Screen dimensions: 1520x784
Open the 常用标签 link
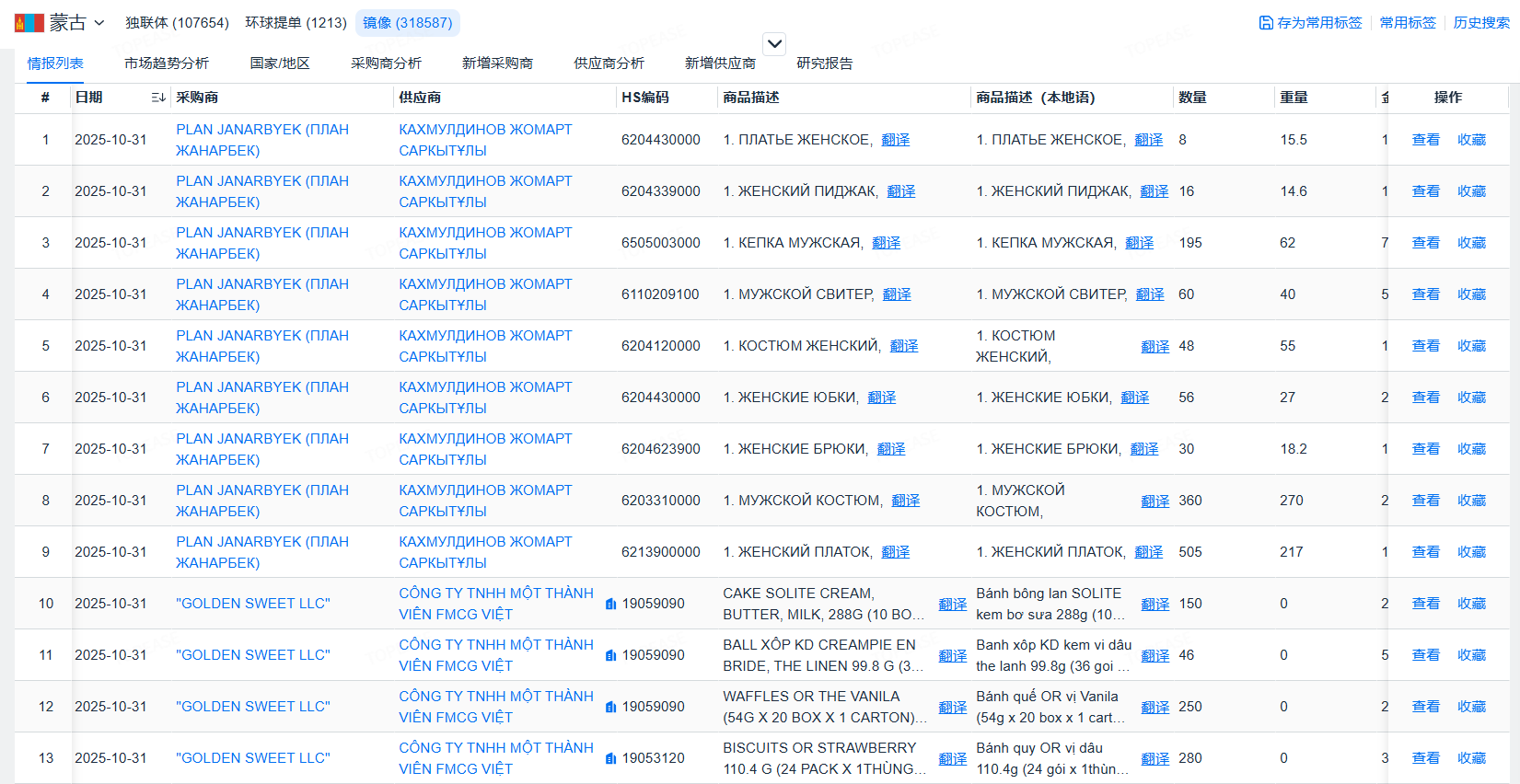coord(1407,23)
